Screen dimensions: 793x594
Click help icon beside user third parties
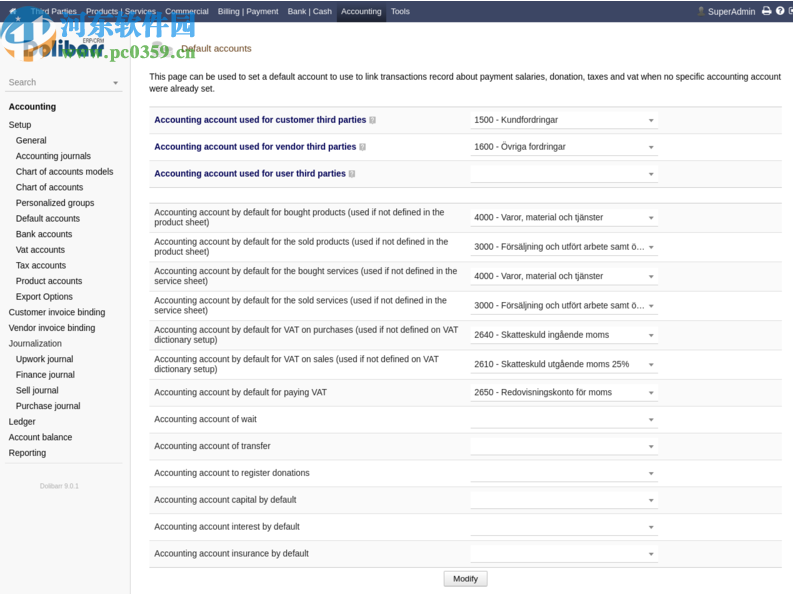(352, 174)
